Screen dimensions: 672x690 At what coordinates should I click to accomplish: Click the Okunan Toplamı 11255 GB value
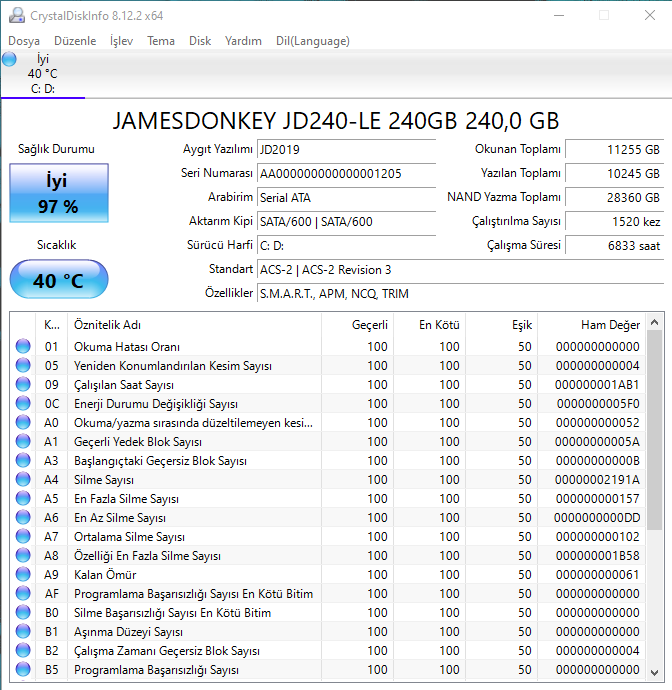tap(614, 150)
